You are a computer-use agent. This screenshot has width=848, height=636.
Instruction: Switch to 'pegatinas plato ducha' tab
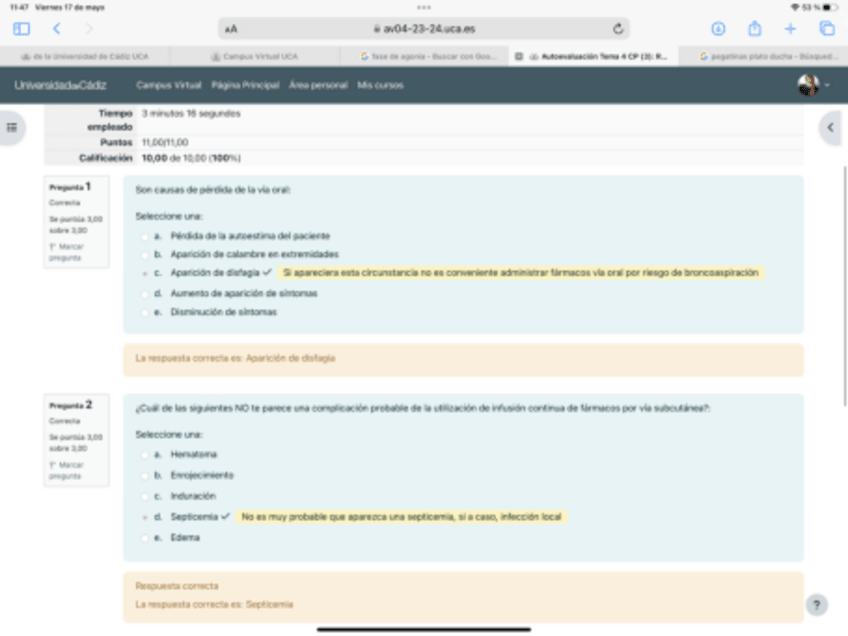763,56
